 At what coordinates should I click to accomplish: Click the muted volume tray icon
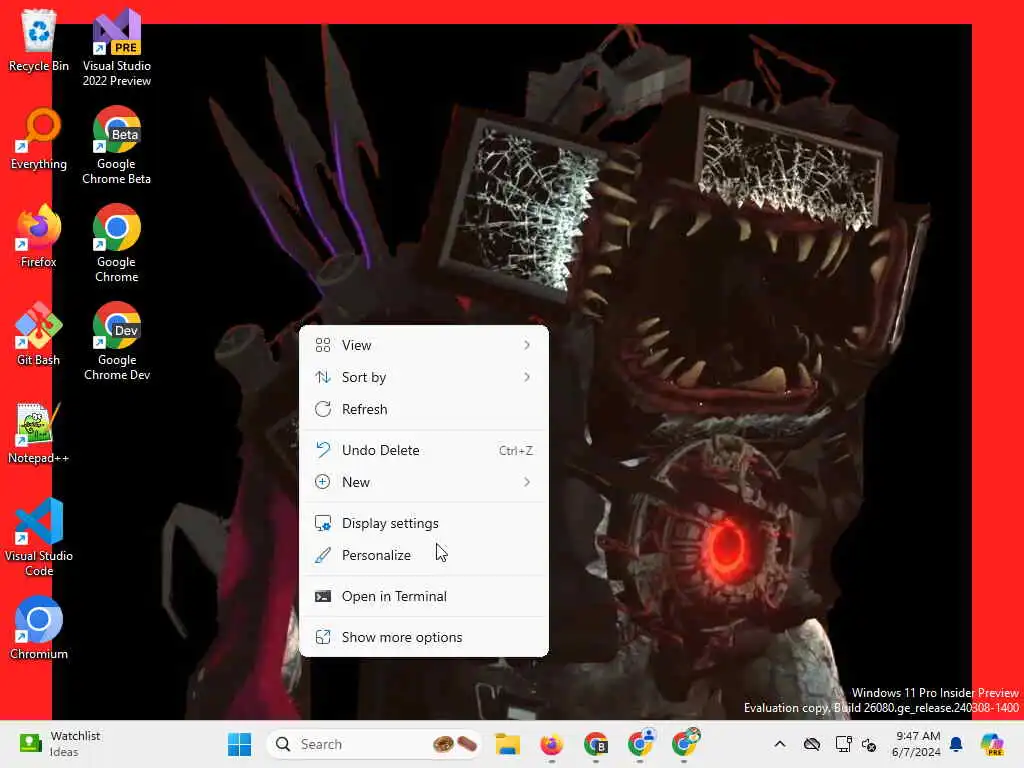click(869, 744)
